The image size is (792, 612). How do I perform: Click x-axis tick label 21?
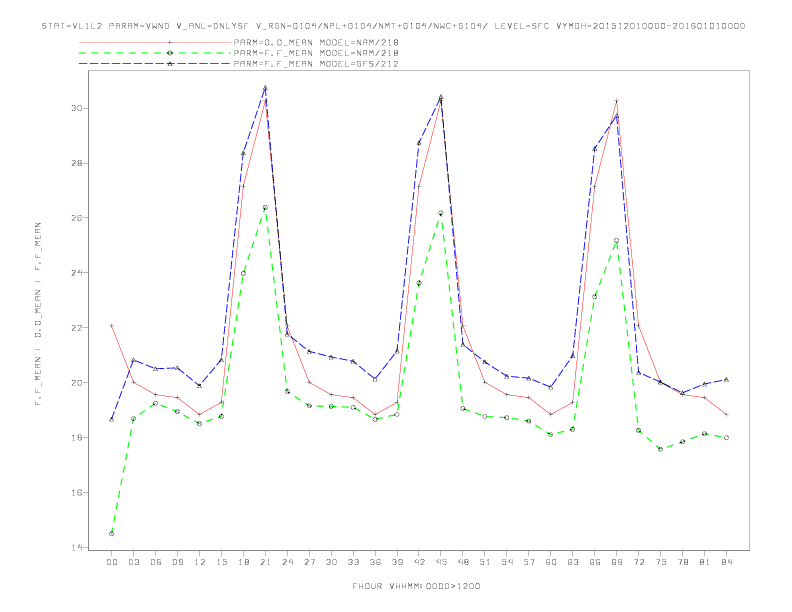(x=265, y=562)
